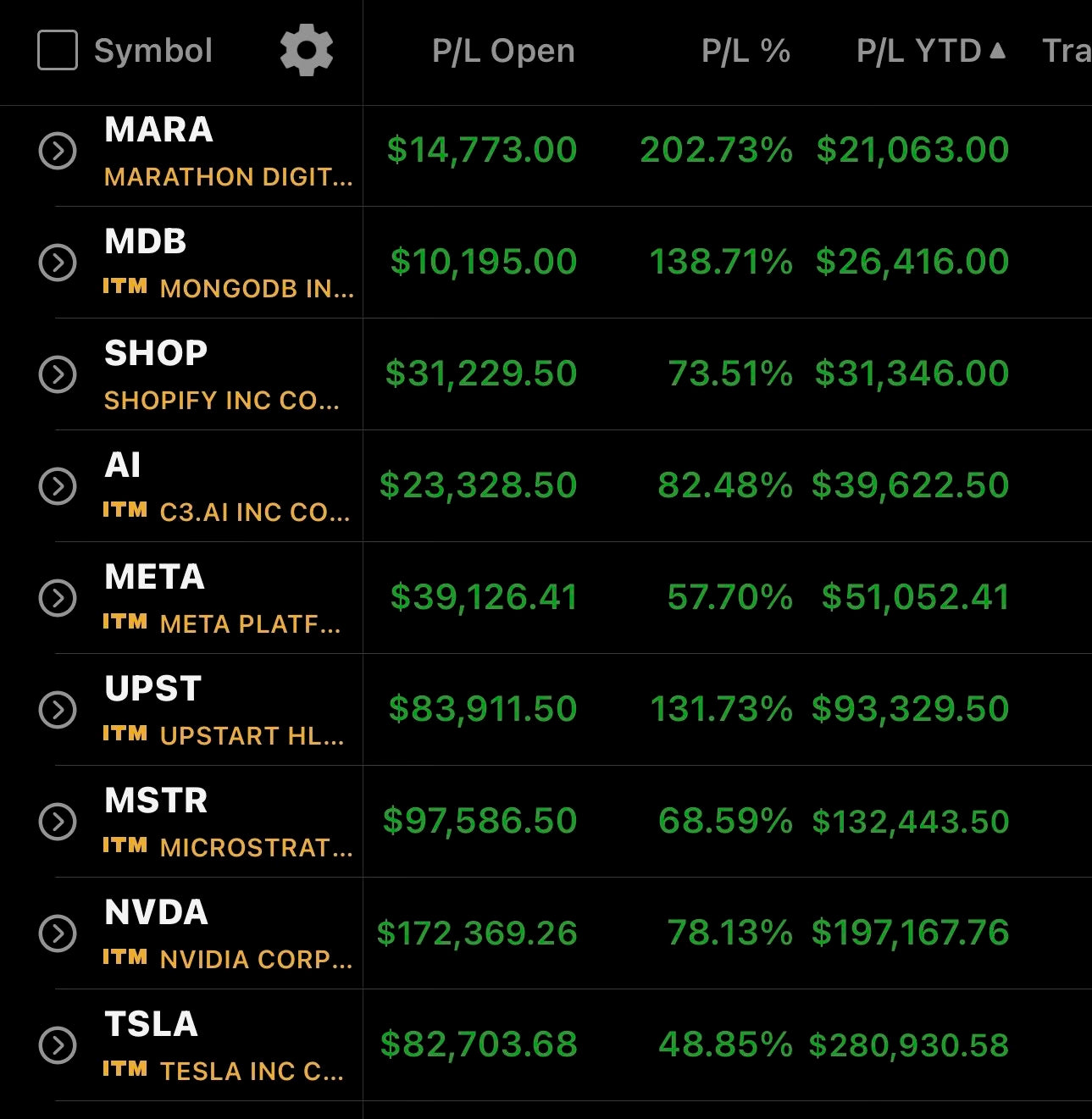
Task: Select the partially visible Tra column header
Action: click(1067, 51)
